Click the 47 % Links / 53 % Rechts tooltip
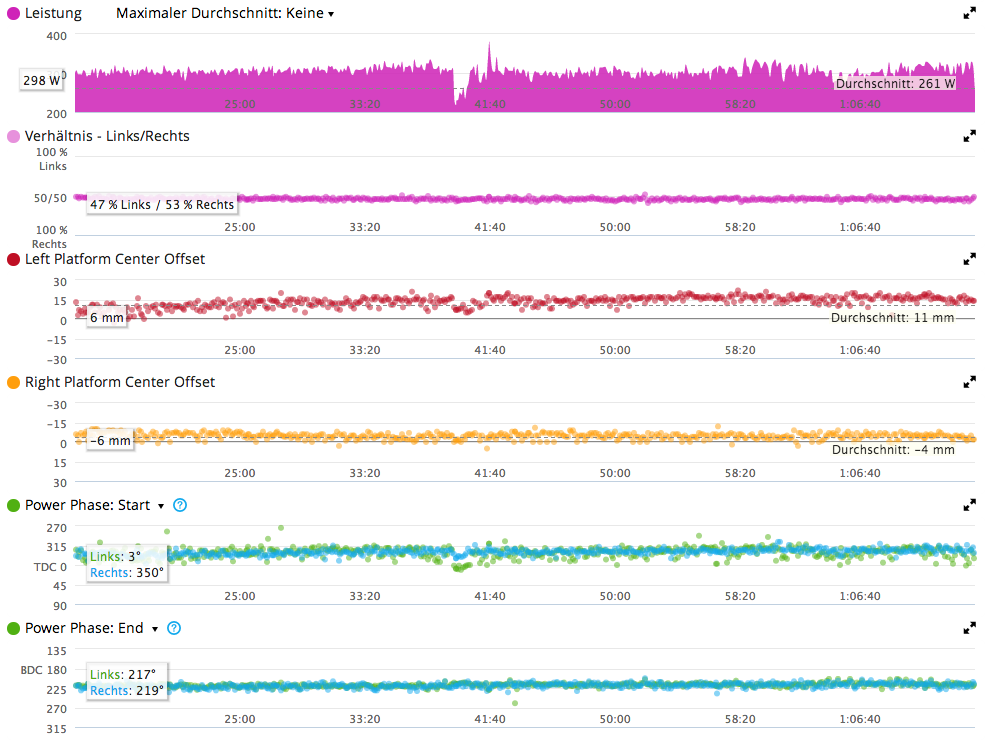Image resolution: width=987 pixels, height=742 pixels. (x=162, y=204)
